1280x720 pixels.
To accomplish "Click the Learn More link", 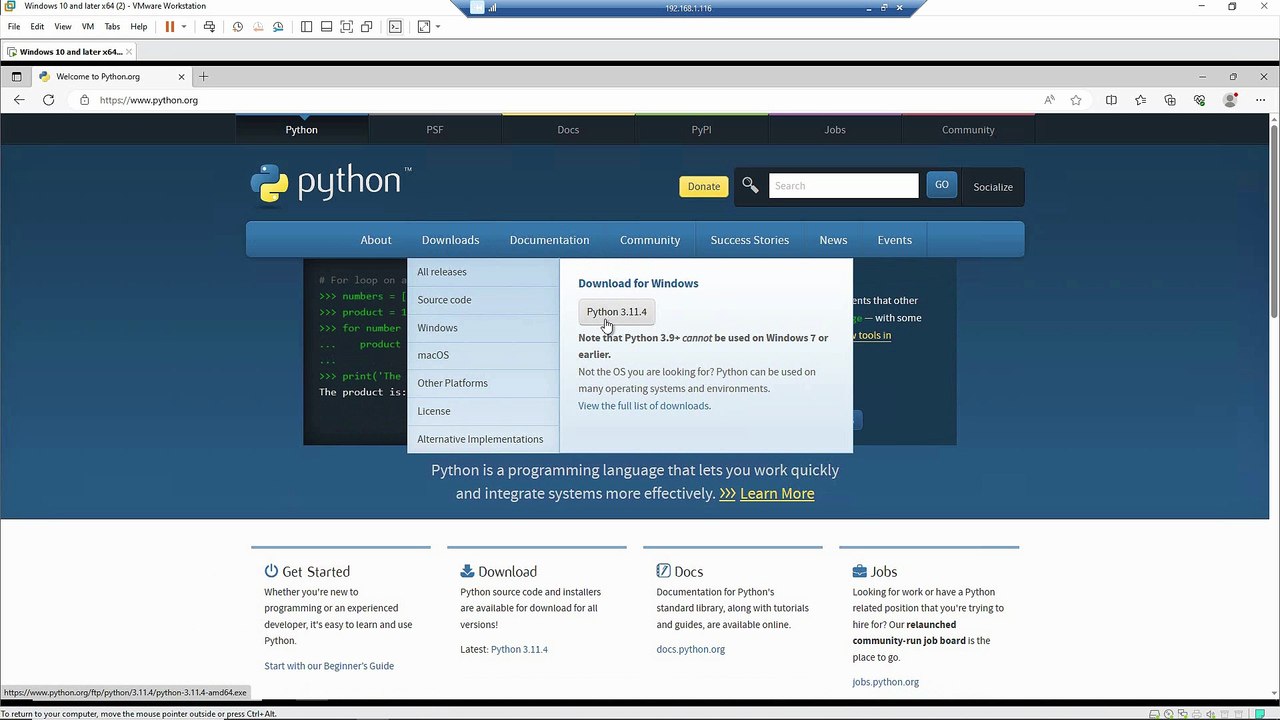I will tap(777, 494).
